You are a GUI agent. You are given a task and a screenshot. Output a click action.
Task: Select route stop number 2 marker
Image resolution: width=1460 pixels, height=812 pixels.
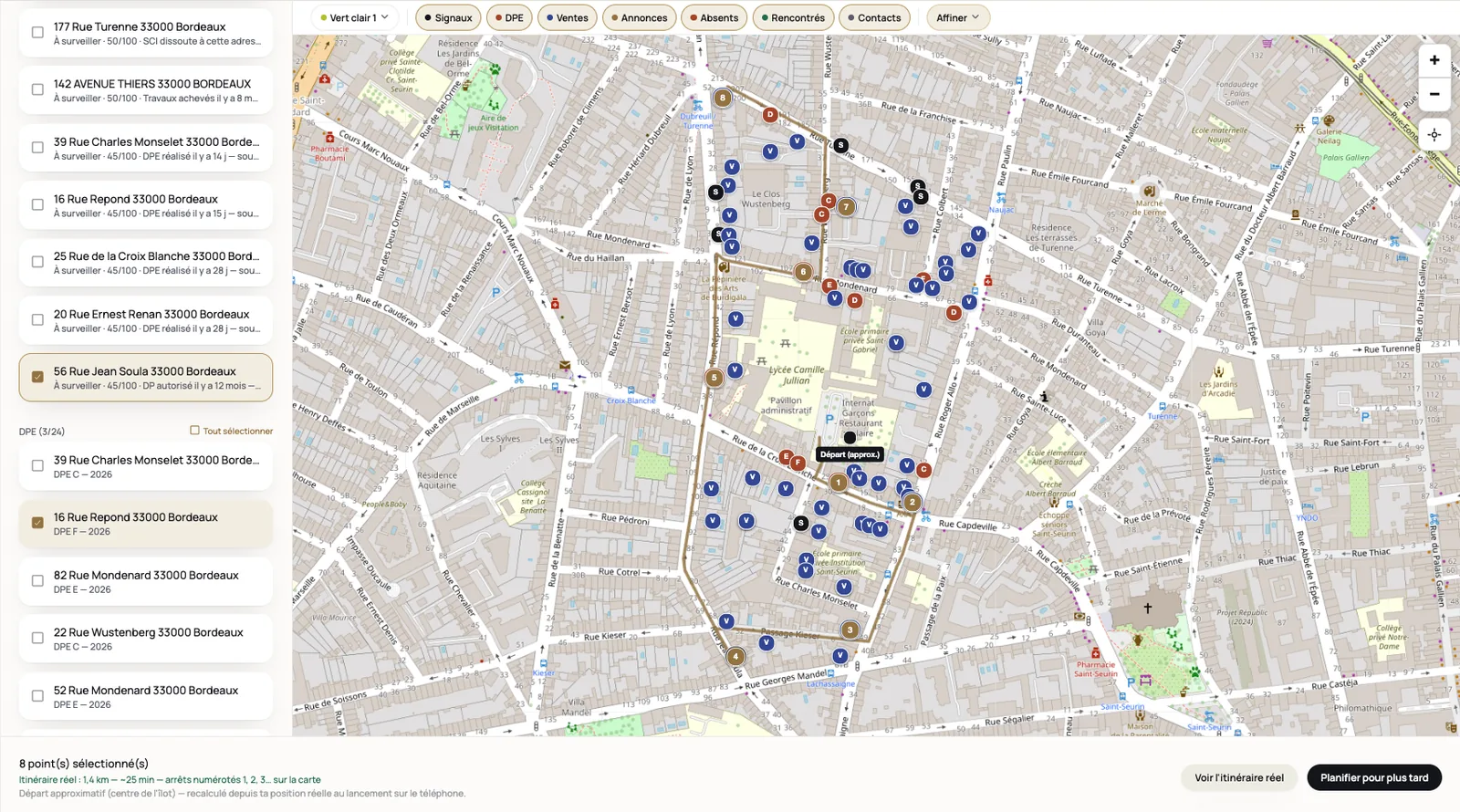pyautogui.click(x=912, y=502)
